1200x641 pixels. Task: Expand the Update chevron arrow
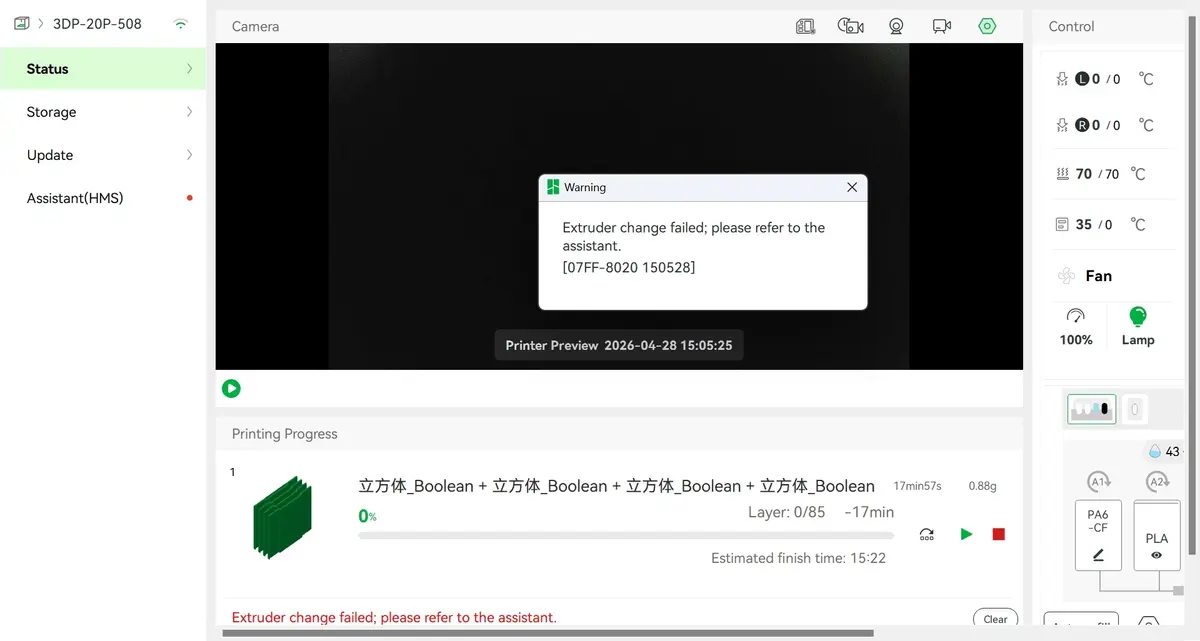click(190, 155)
